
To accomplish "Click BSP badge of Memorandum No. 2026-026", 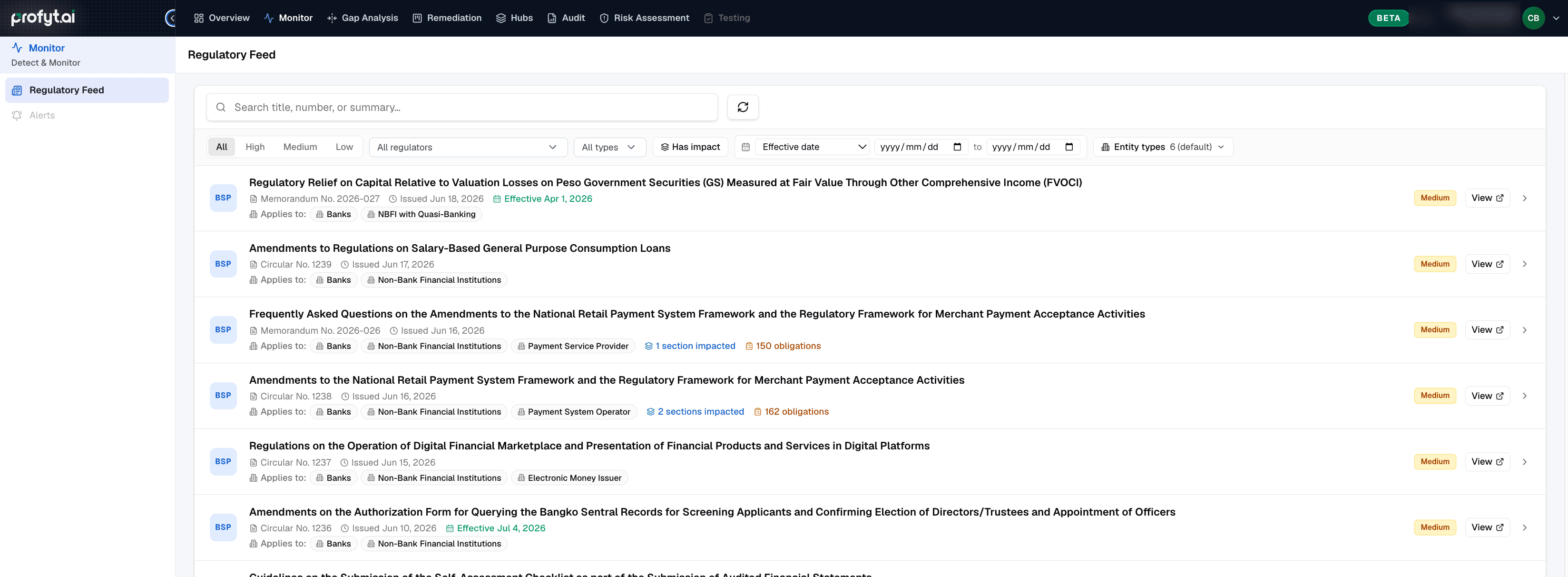I will (x=223, y=329).
